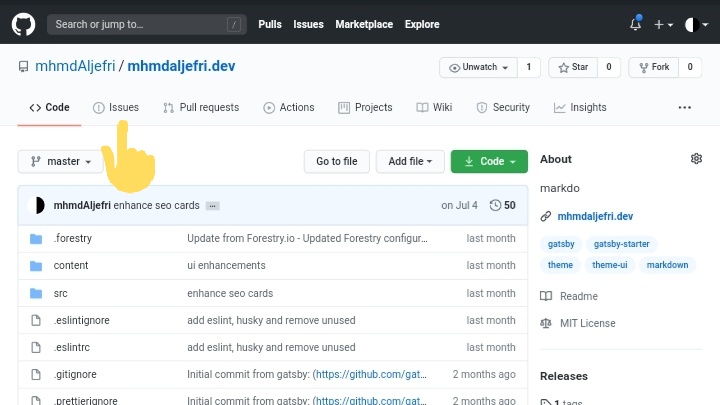
Task: Open GitHub home via Octocat logo
Action: [23, 24]
